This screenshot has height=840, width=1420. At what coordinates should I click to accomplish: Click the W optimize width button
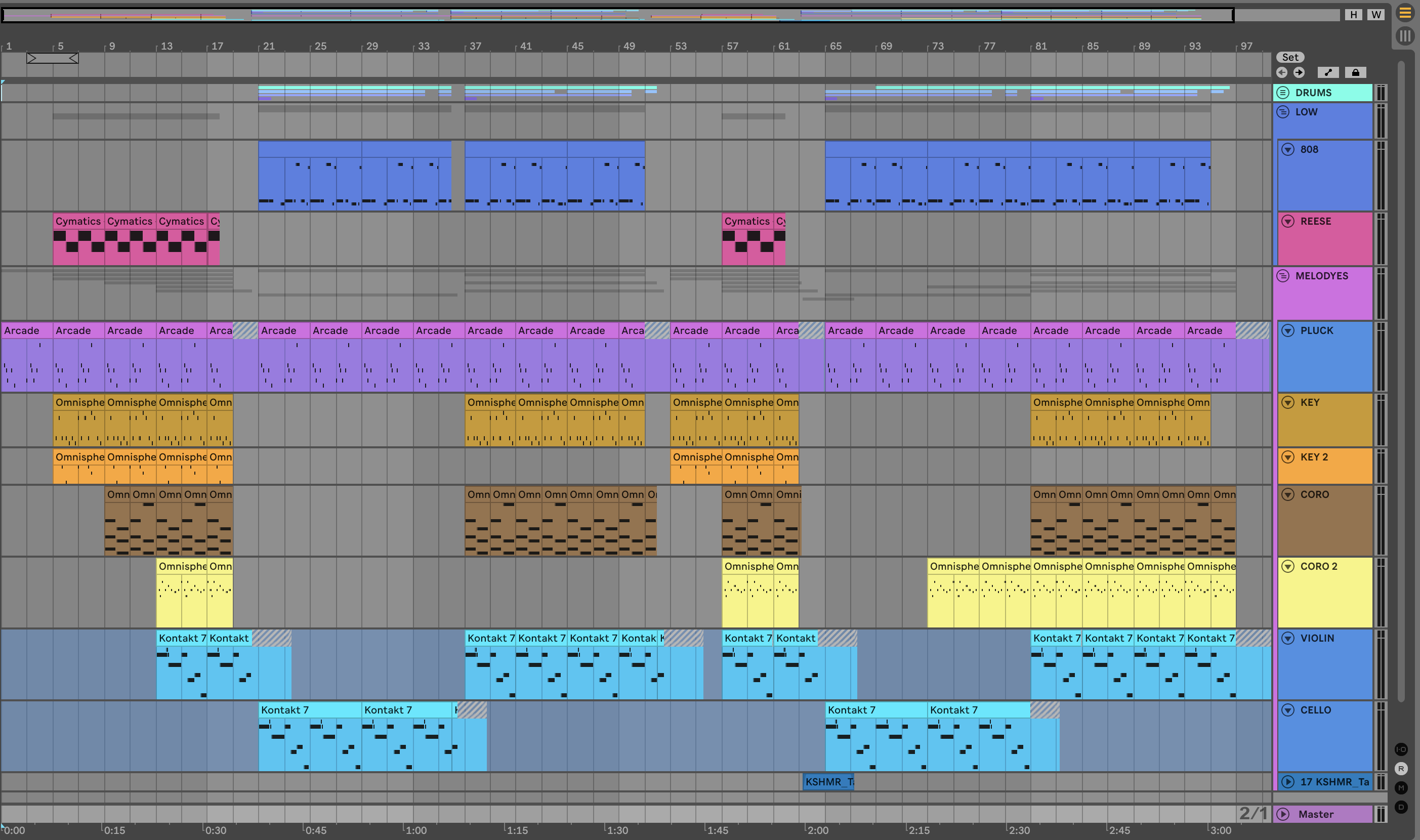coord(1376,15)
